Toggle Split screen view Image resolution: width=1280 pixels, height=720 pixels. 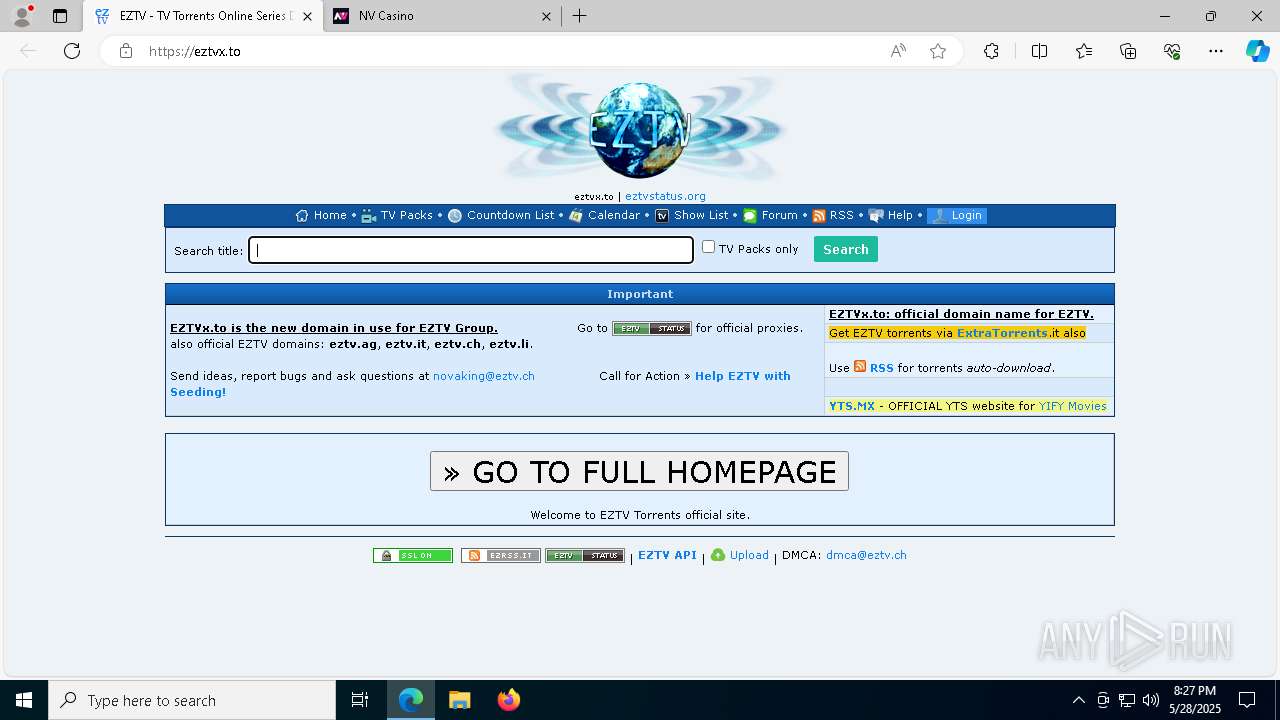pos(1039,51)
